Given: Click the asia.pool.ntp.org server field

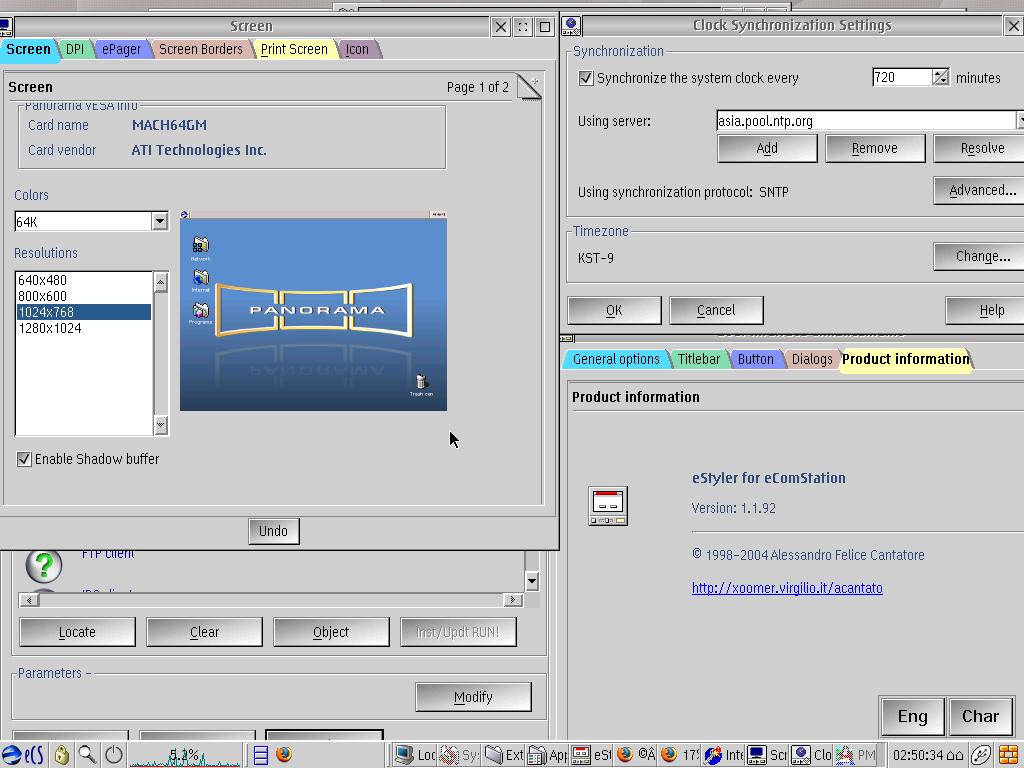Looking at the screenshot, I should (x=865, y=121).
